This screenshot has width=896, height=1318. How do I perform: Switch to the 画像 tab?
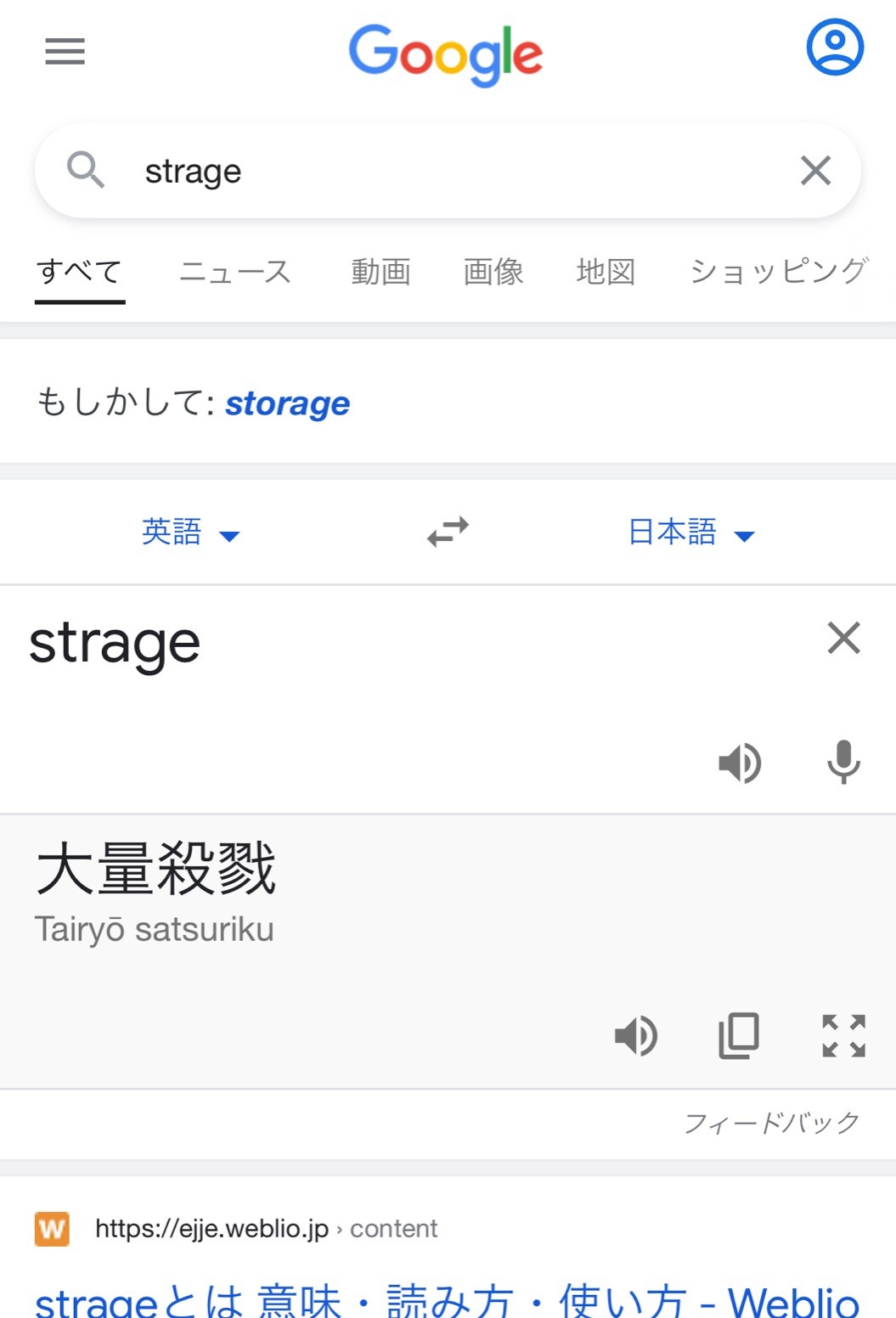point(493,272)
